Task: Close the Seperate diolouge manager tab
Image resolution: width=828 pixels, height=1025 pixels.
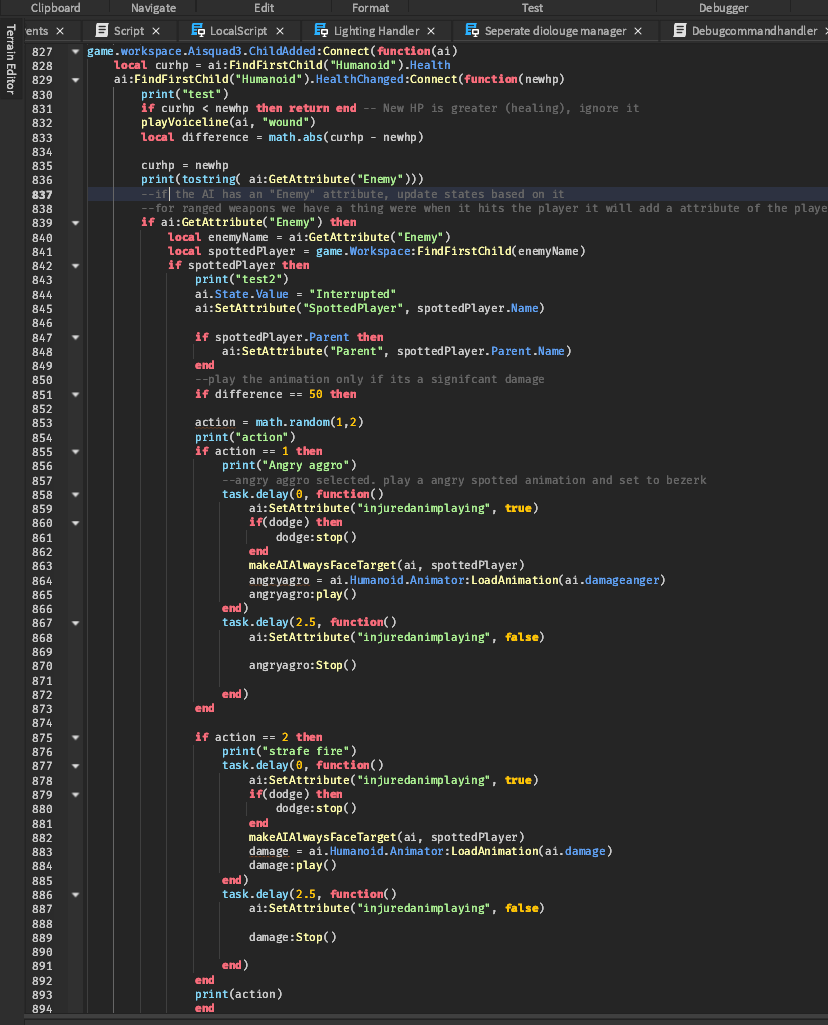Action: tap(638, 31)
